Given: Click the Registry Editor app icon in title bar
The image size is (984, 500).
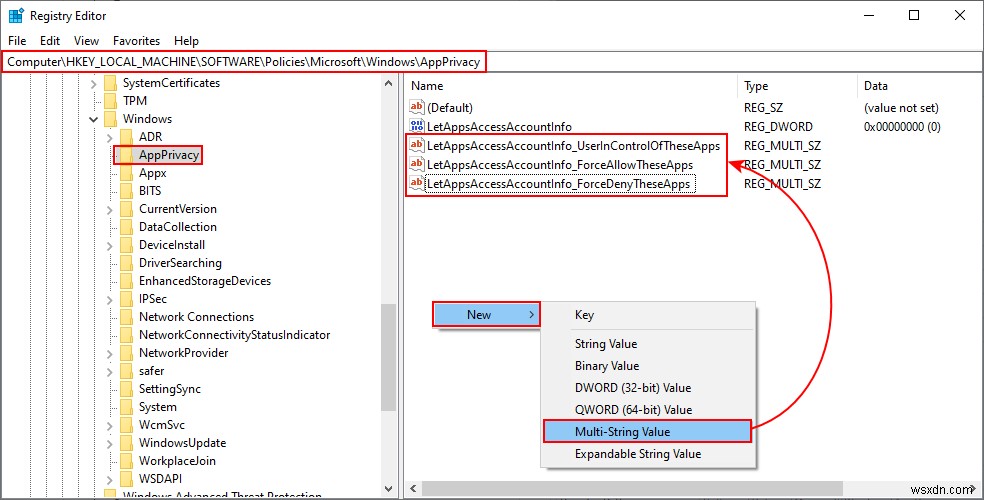Looking at the screenshot, I should [16, 16].
